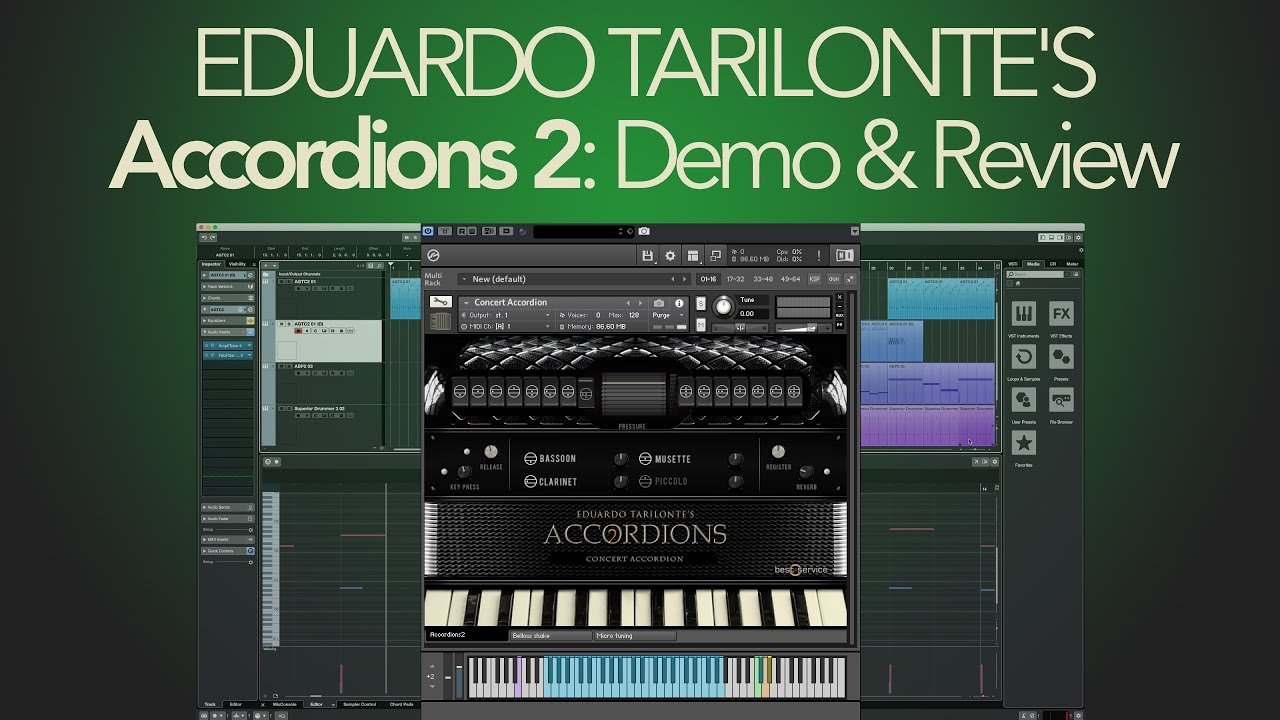Click the Reverb knob
The width and height of the screenshot is (1280, 720).
pos(806,470)
